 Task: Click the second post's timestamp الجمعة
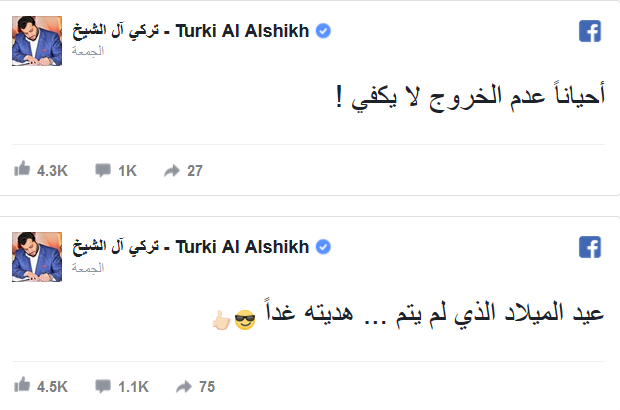[x=90, y=266]
